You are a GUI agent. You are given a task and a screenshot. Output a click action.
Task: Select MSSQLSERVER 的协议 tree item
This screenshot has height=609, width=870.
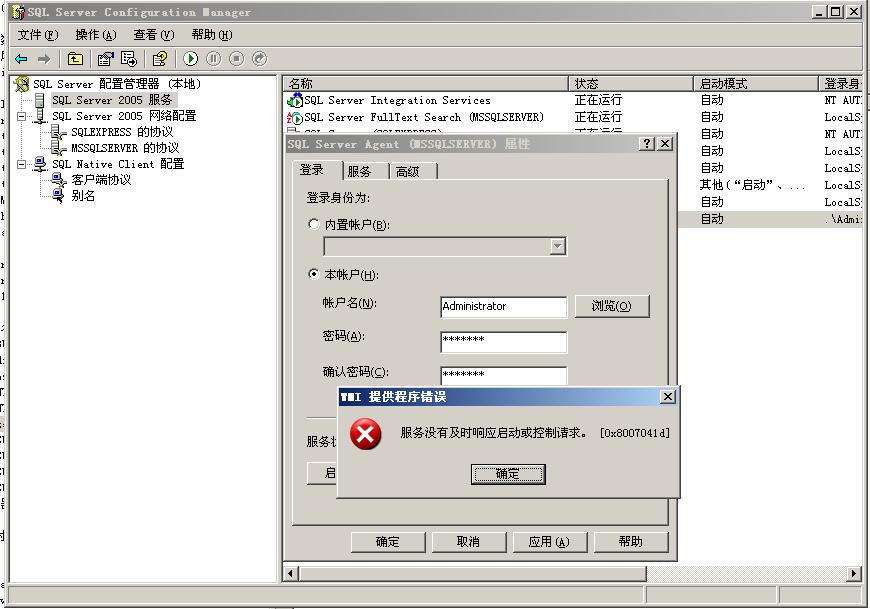[125, 148]
